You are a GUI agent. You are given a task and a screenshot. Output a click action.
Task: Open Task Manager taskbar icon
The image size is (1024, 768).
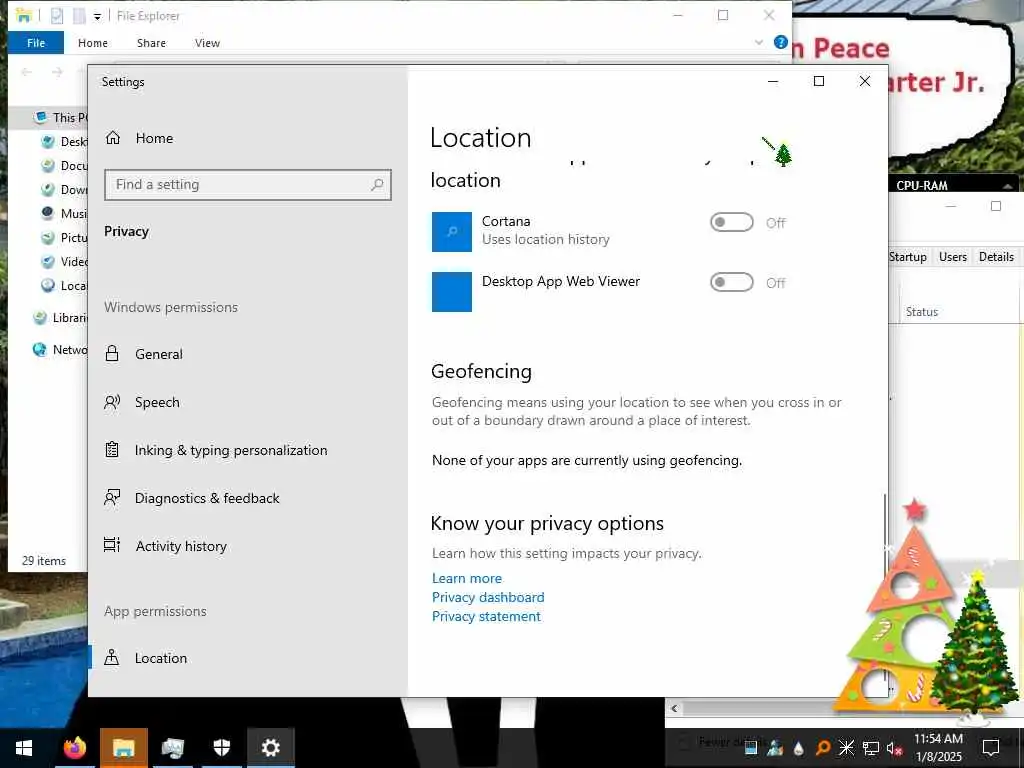click(172, 748)
